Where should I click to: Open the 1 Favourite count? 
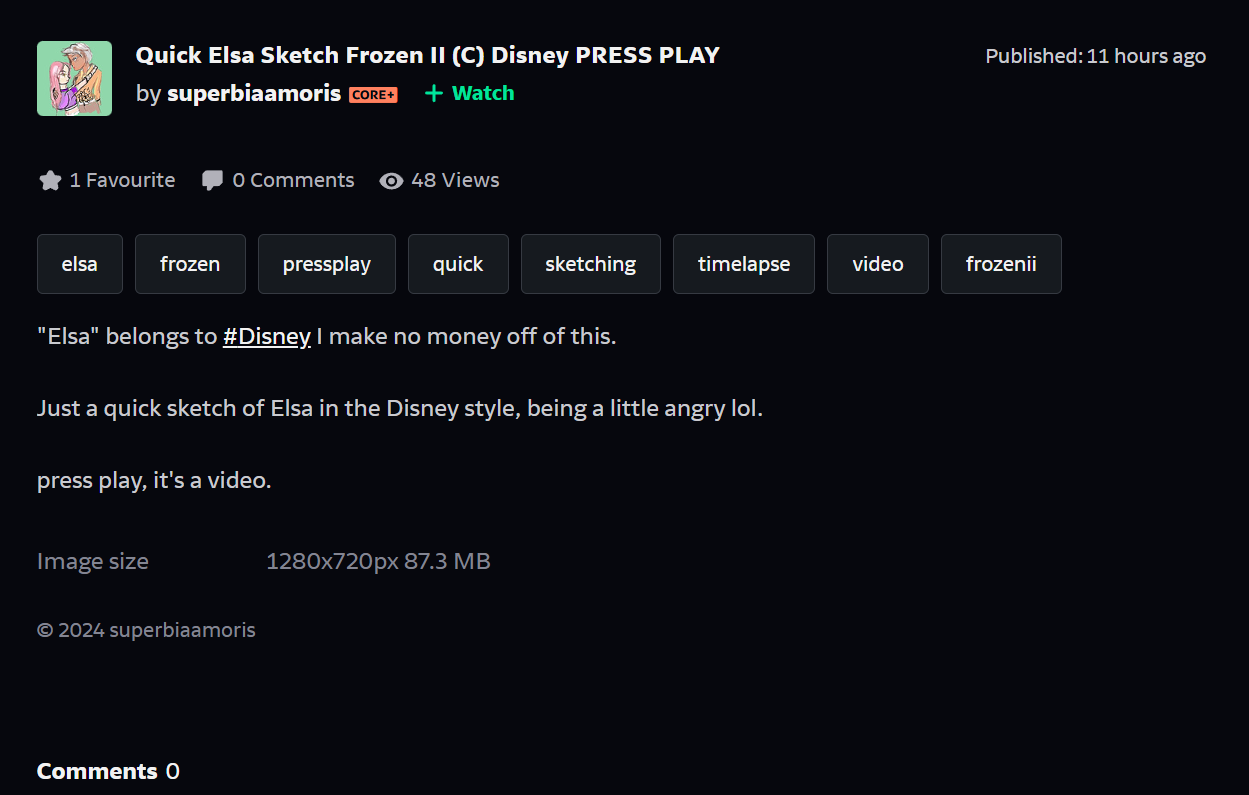pos(122,180)
